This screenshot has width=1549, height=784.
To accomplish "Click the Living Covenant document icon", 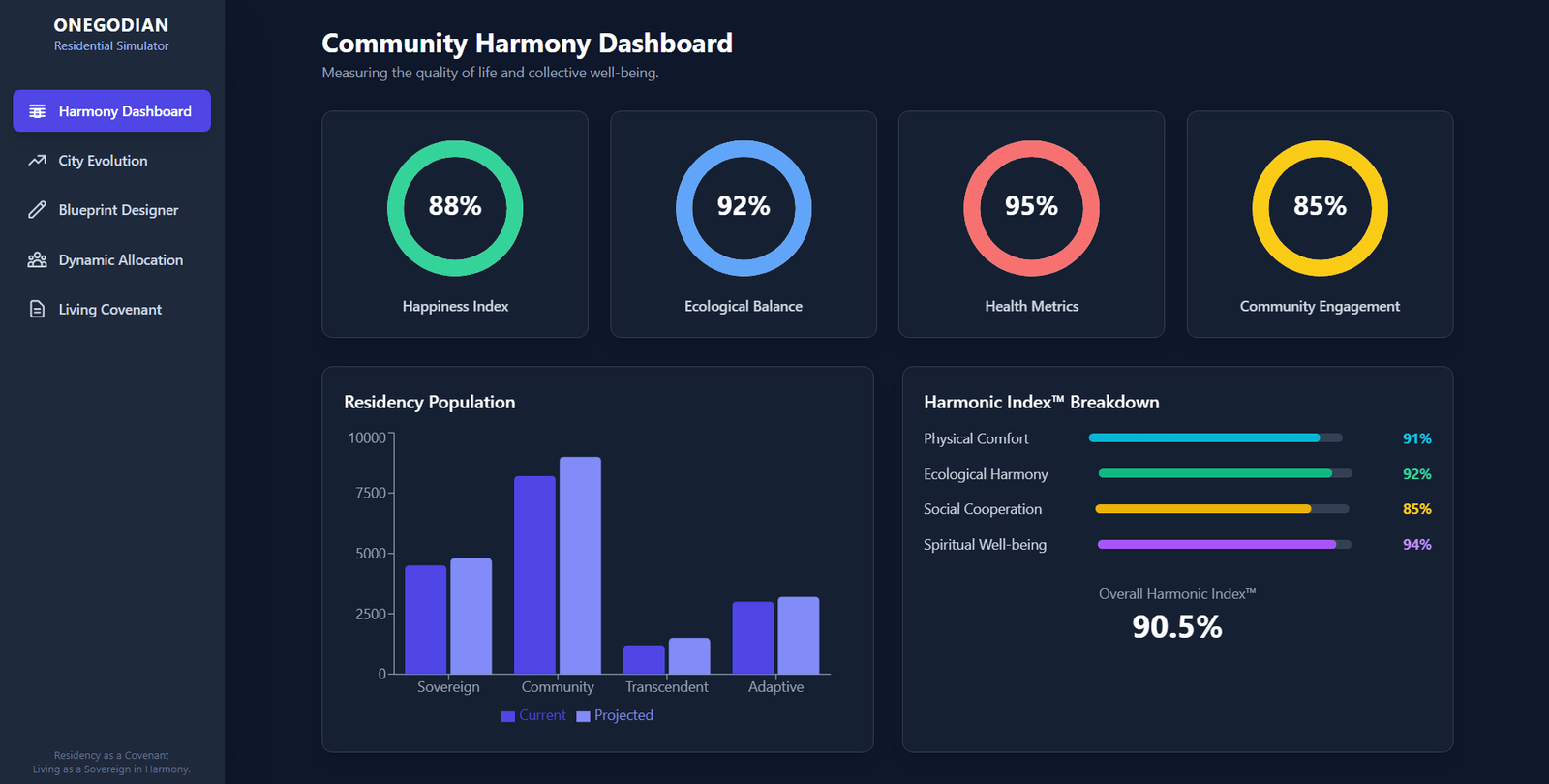I will click(x=37, y=310).
